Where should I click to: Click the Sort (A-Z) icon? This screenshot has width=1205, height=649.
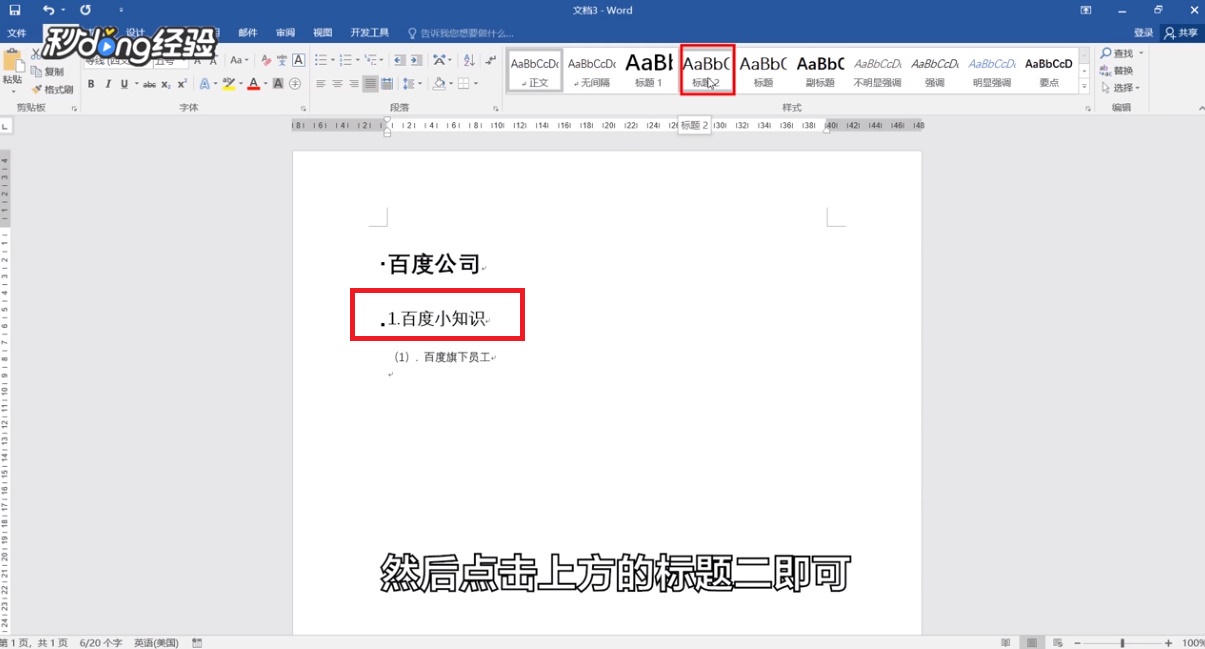(x=468, y=60)
